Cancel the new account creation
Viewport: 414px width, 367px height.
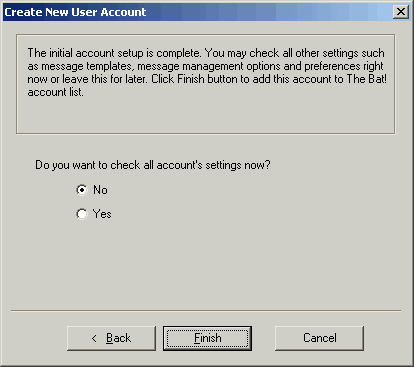(319, 338)
